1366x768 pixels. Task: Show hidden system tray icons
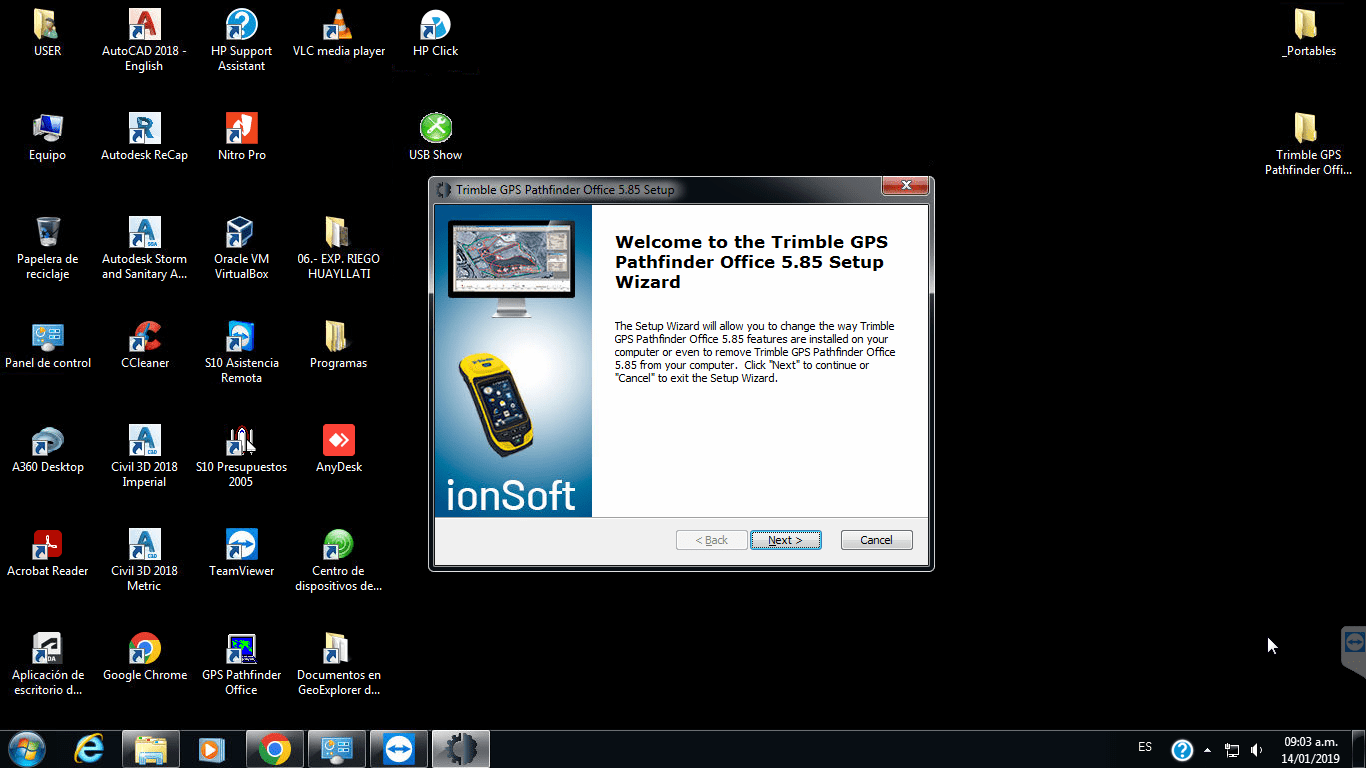pyautogui.click(x=1208, y=750)
